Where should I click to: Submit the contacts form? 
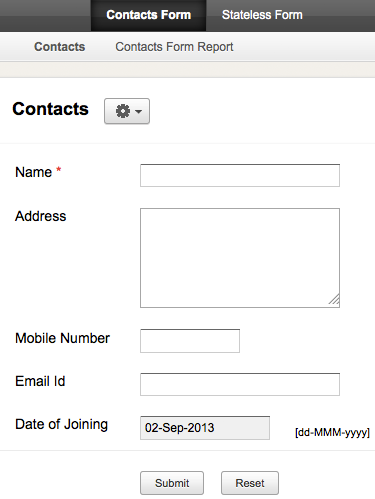pos(172,483)
